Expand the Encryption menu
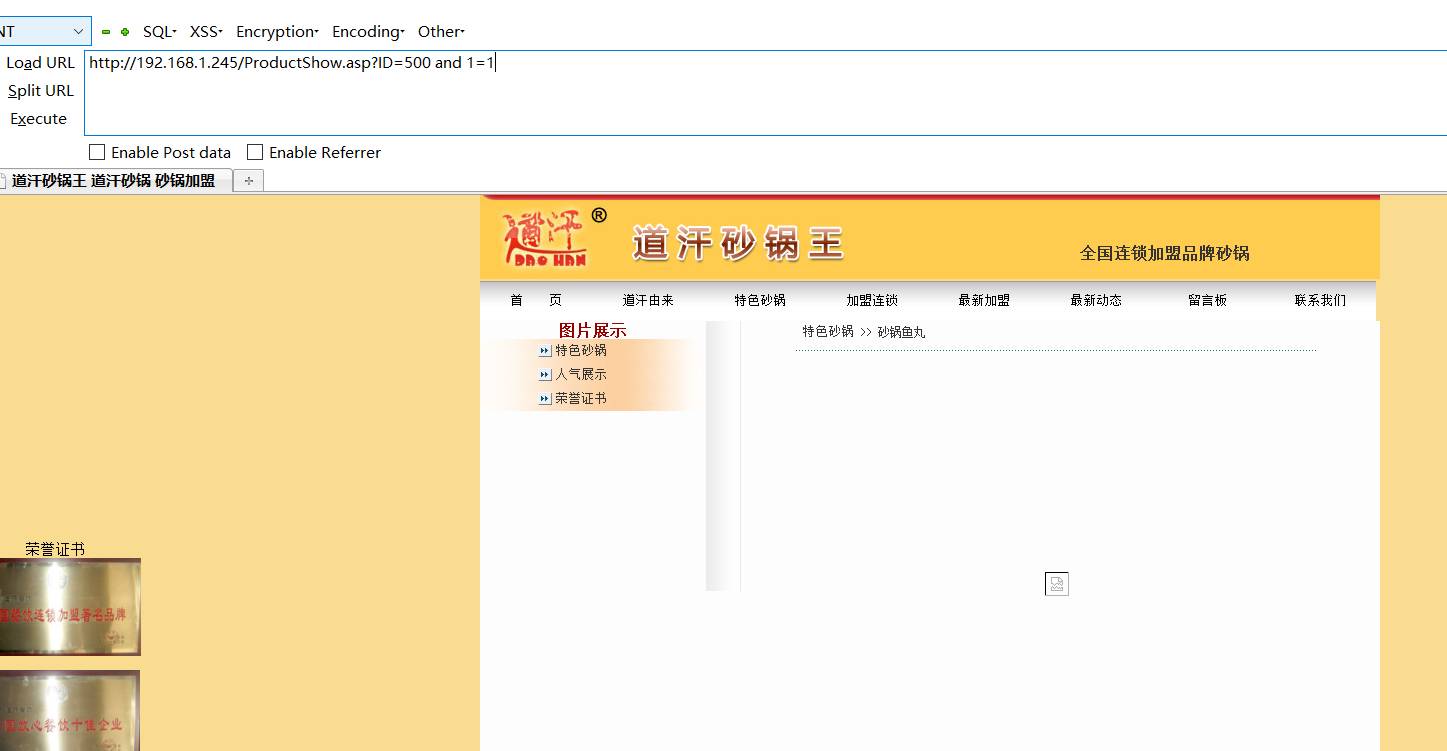 [x=277, y=32]
